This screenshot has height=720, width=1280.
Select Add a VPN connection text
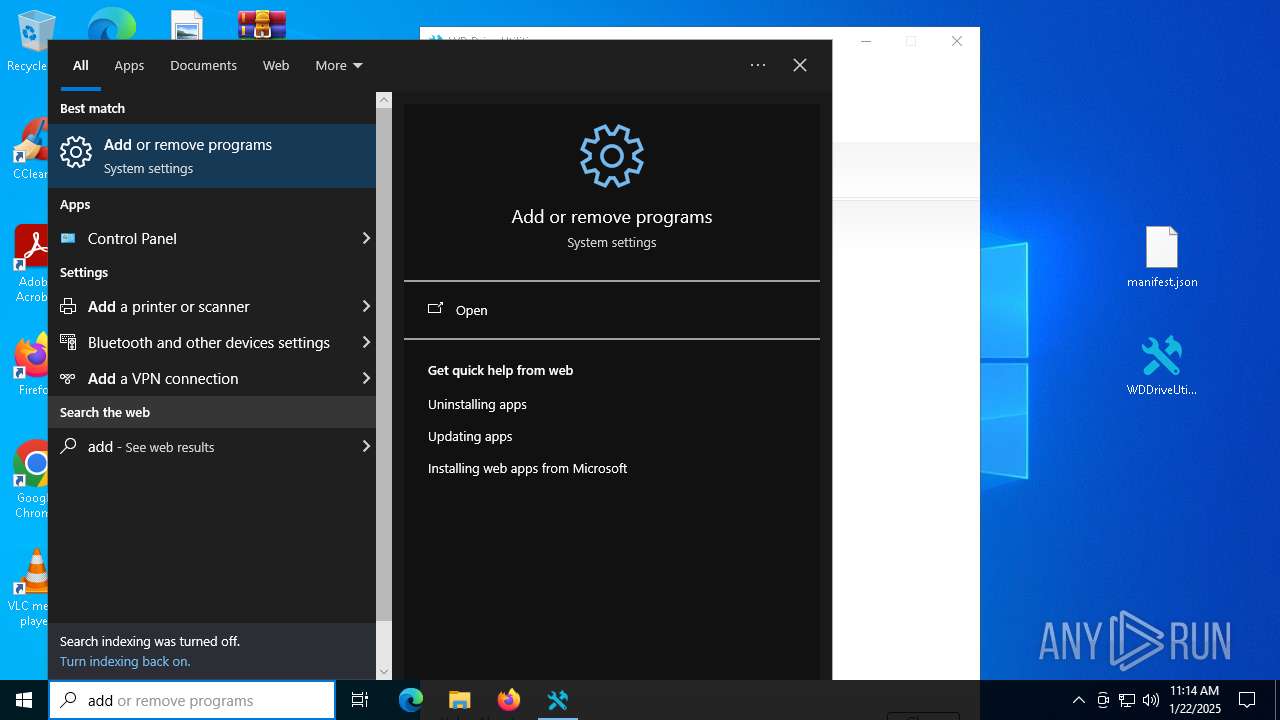pyautogui.click(x=163, y=378)
